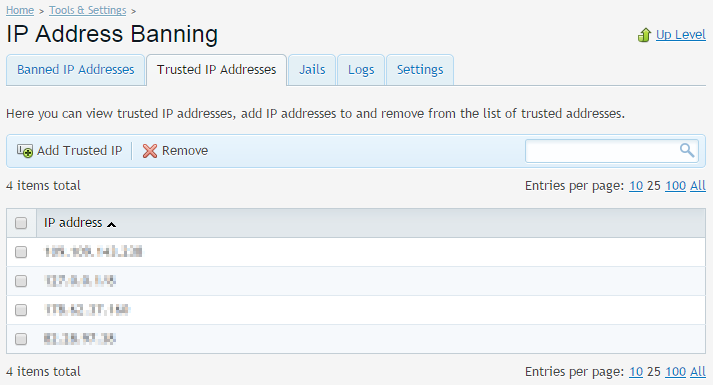The width and height of the screenshot is (713, 385).
Task: Set bottom entries per page to 100
Action: coord(675,372)
